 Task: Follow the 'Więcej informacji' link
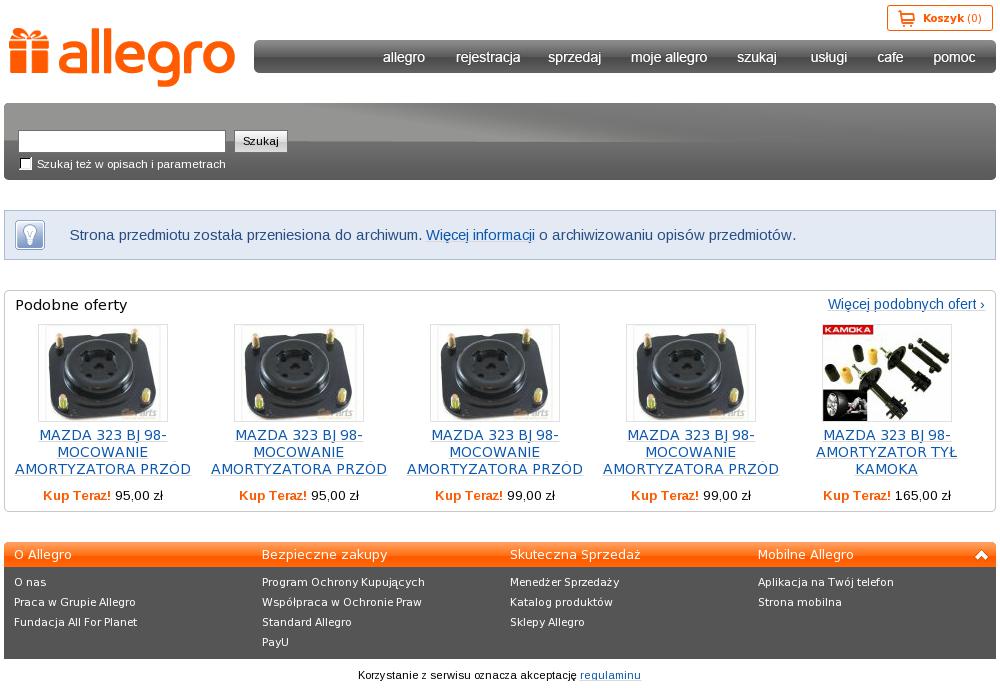(x=480, y=235)
